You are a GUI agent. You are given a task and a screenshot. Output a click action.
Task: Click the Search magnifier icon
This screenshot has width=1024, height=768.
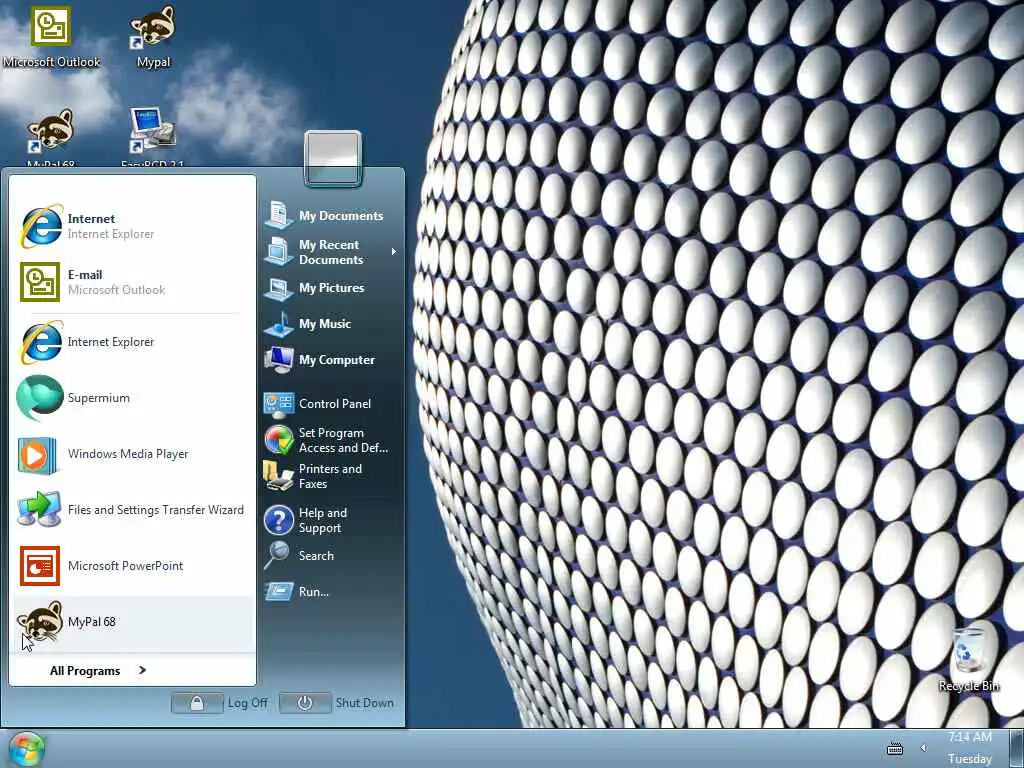(277, 556)
